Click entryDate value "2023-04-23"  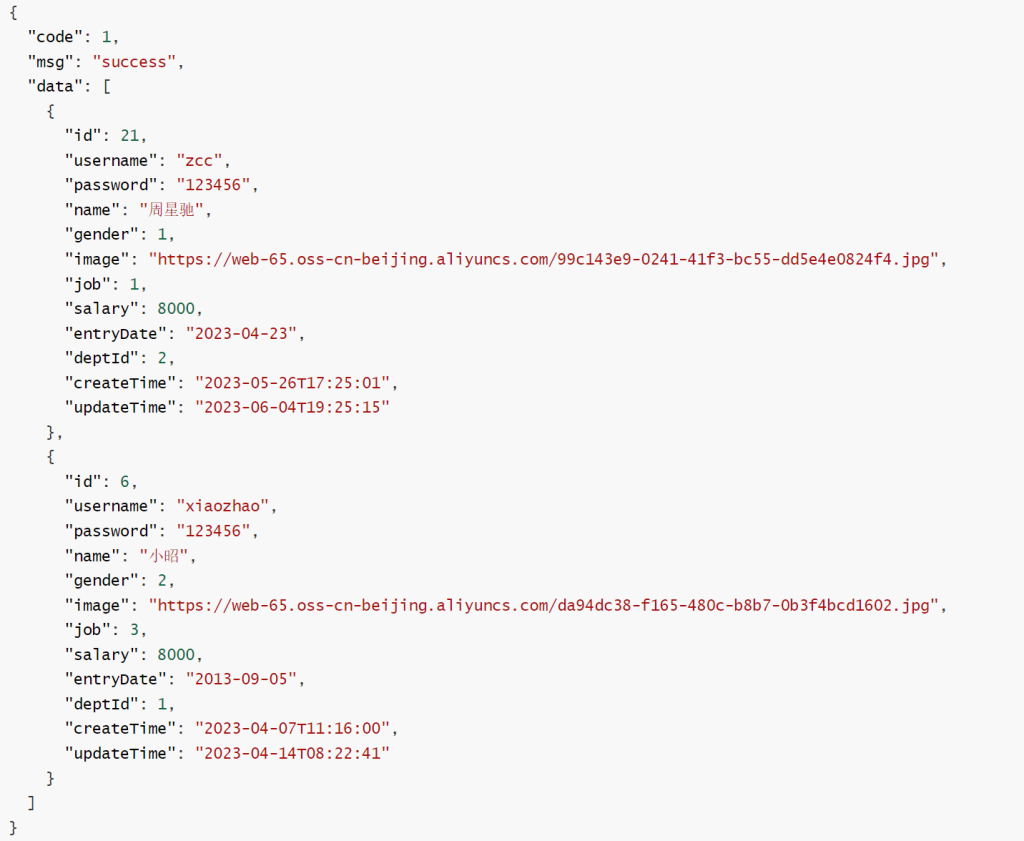[x=245, y=334]
